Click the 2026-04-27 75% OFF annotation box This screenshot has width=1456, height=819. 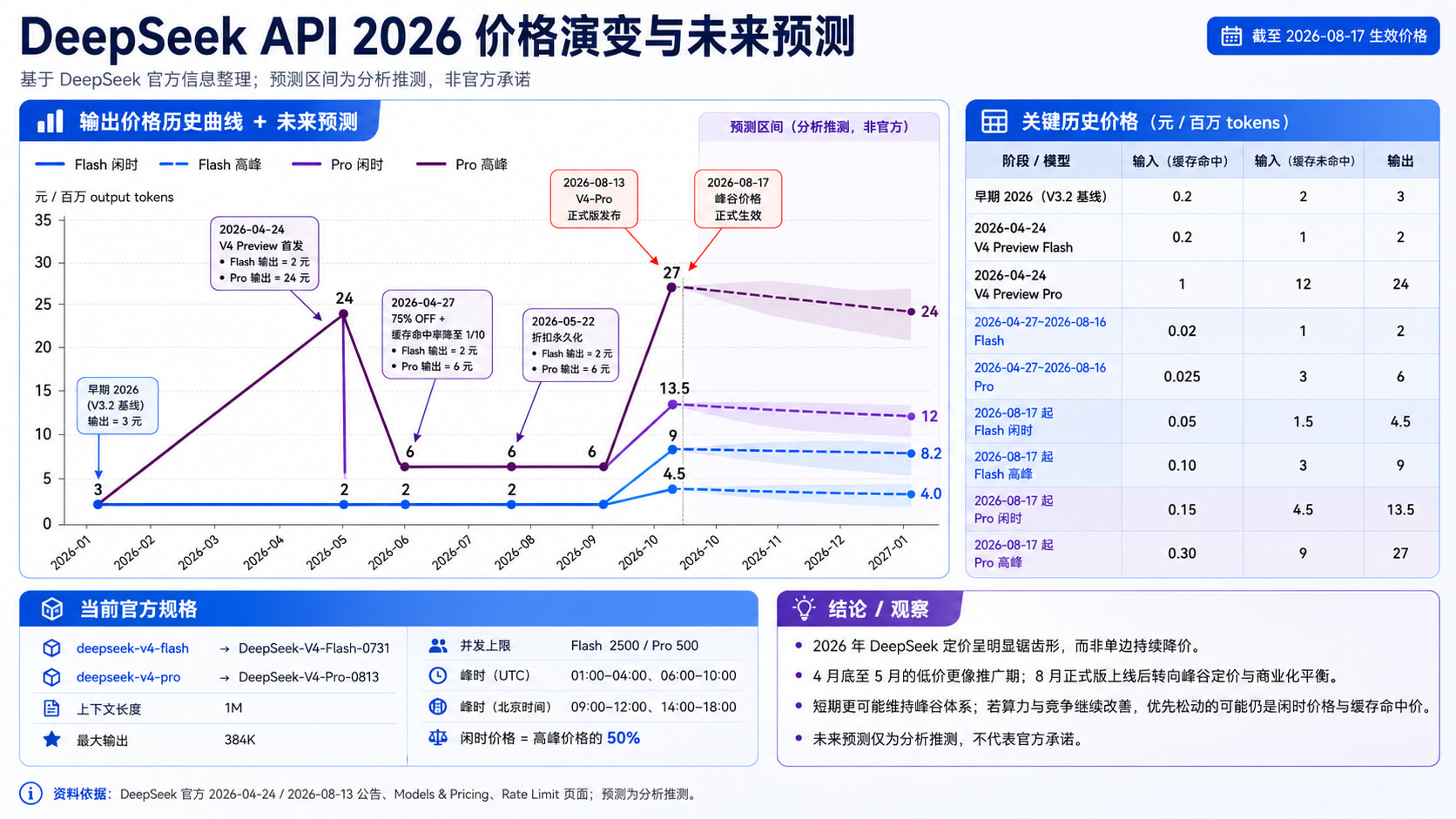pyautogui.click(x=437, y=334)
